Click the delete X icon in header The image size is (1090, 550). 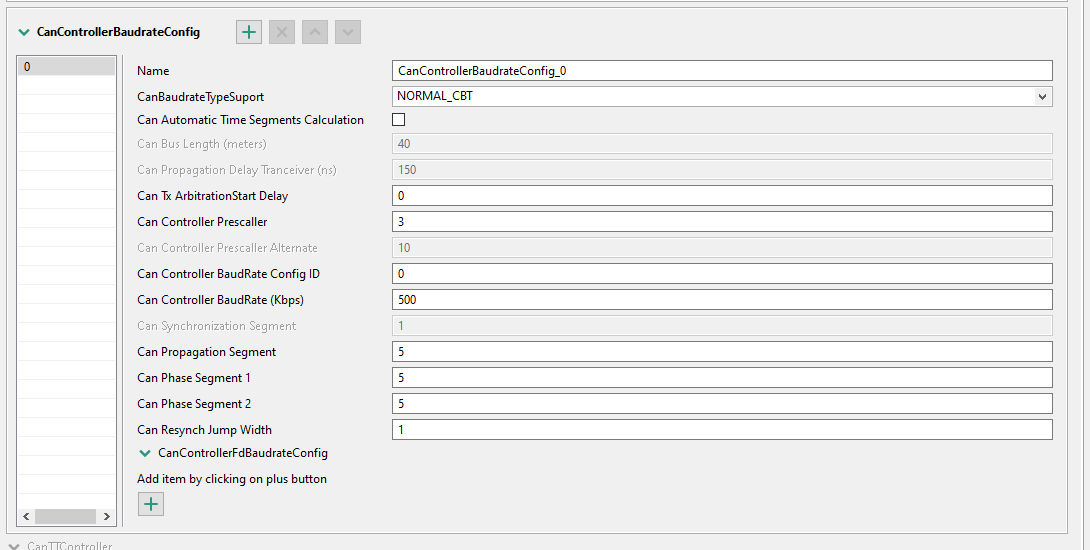[x=282, y=32]
